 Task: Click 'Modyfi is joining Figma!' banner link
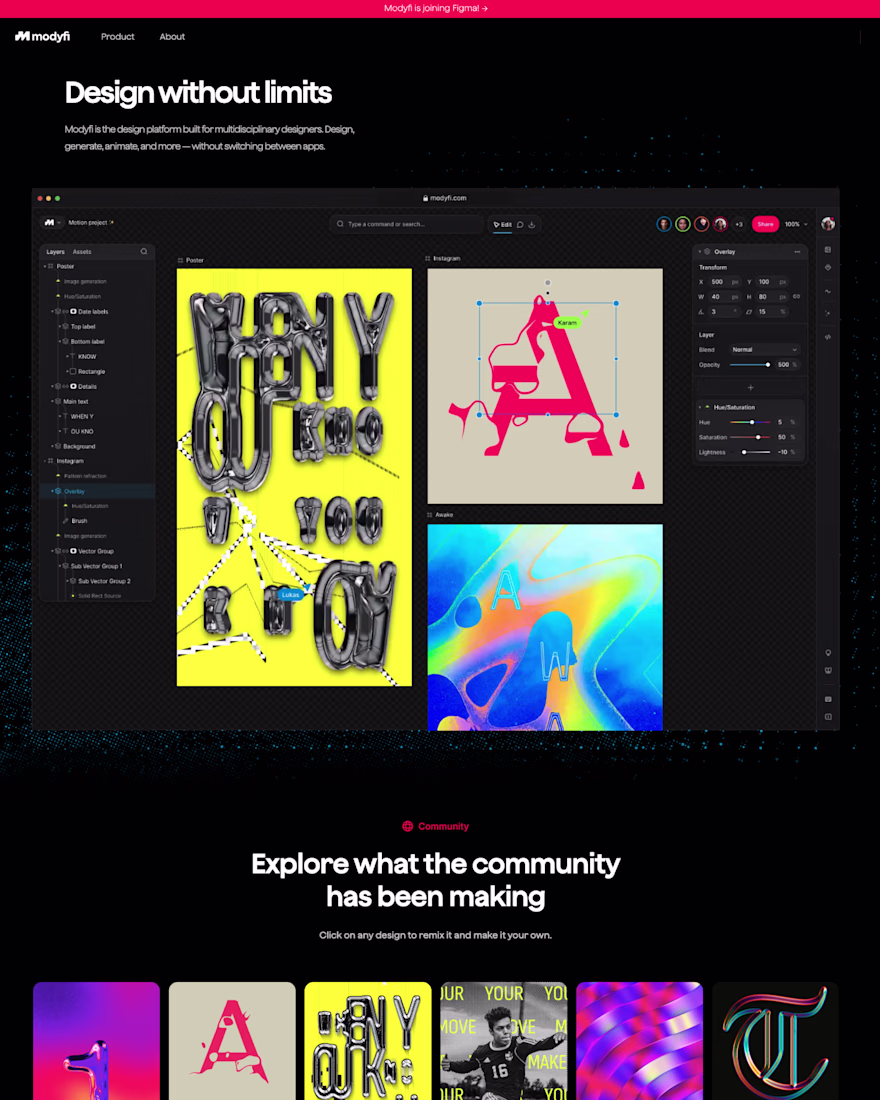(436, 8)
